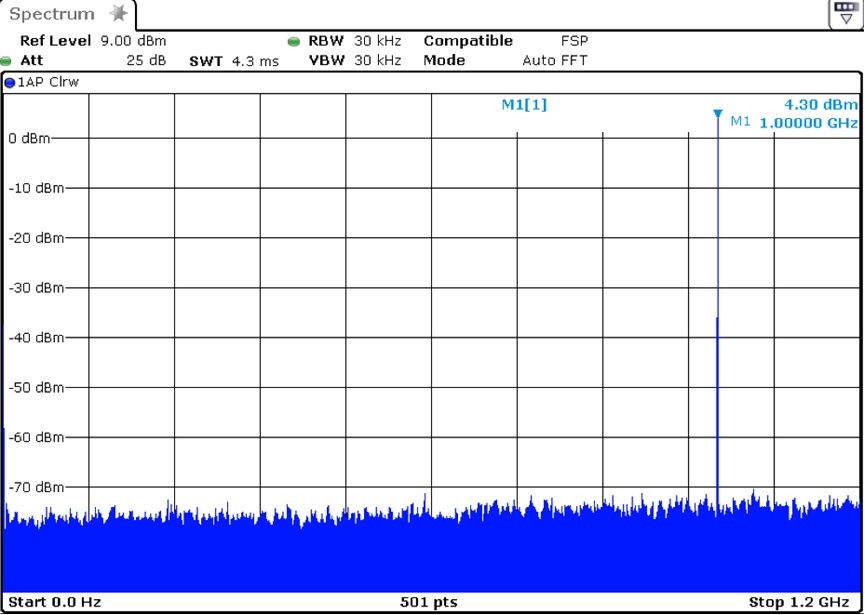Click the Start 0.0 Hz frequency field
865x615 pixels.
54,602
